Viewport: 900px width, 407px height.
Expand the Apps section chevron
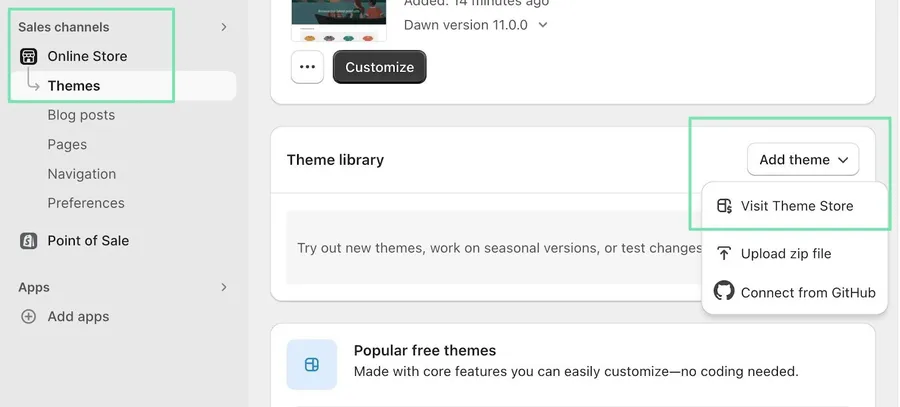click(224, 287)
